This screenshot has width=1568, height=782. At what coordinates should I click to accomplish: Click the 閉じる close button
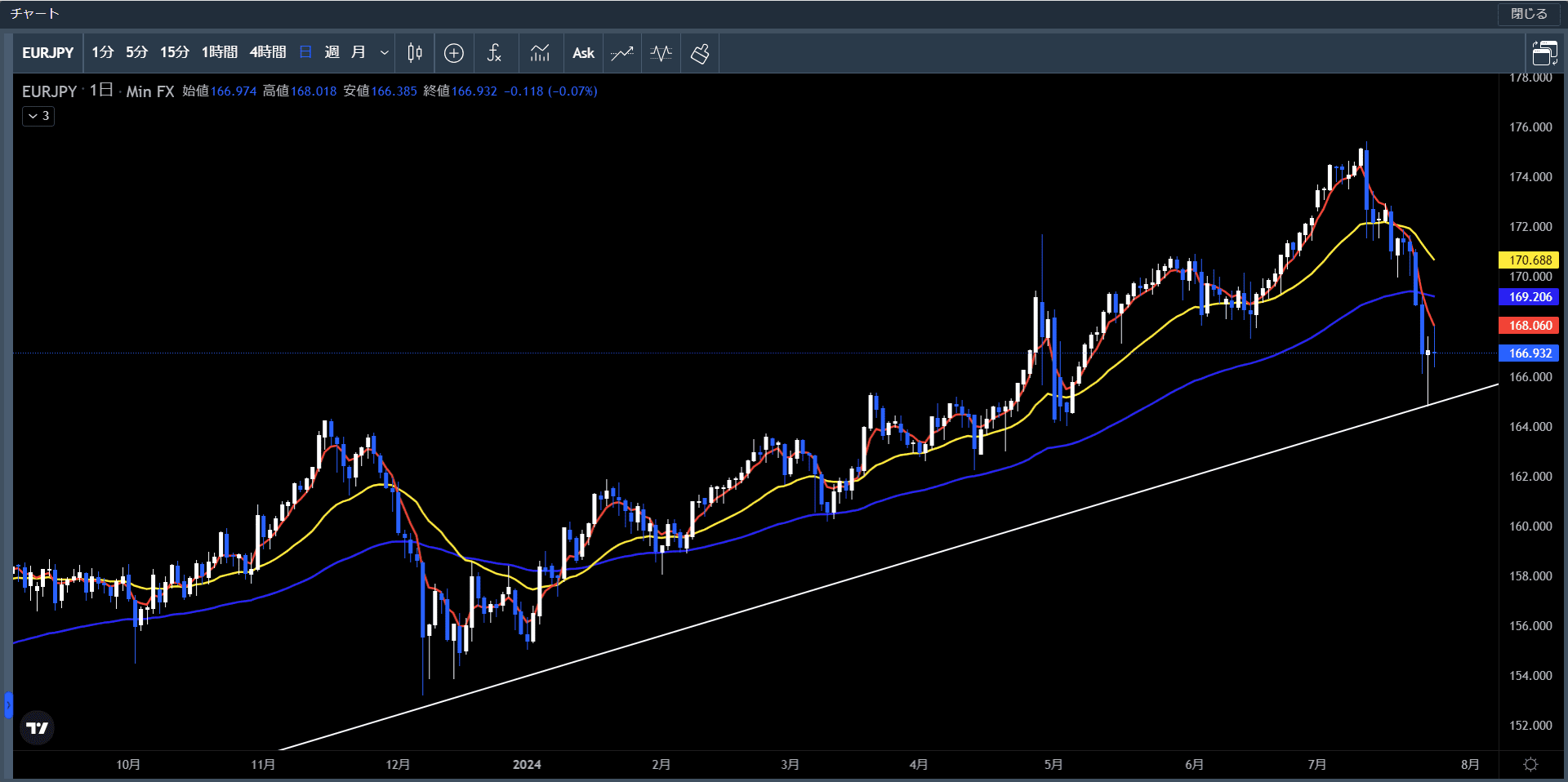click(1529, 14)
